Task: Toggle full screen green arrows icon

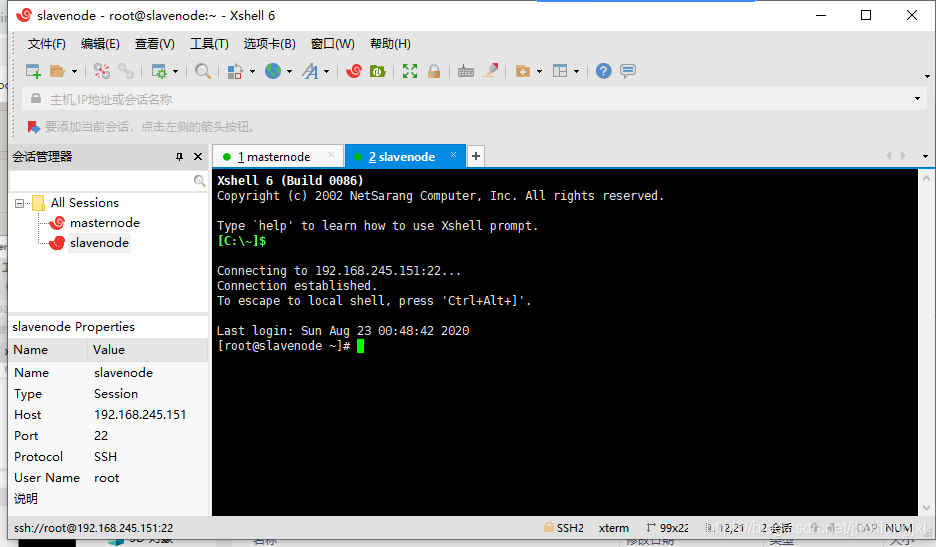Action: (410, 72)
